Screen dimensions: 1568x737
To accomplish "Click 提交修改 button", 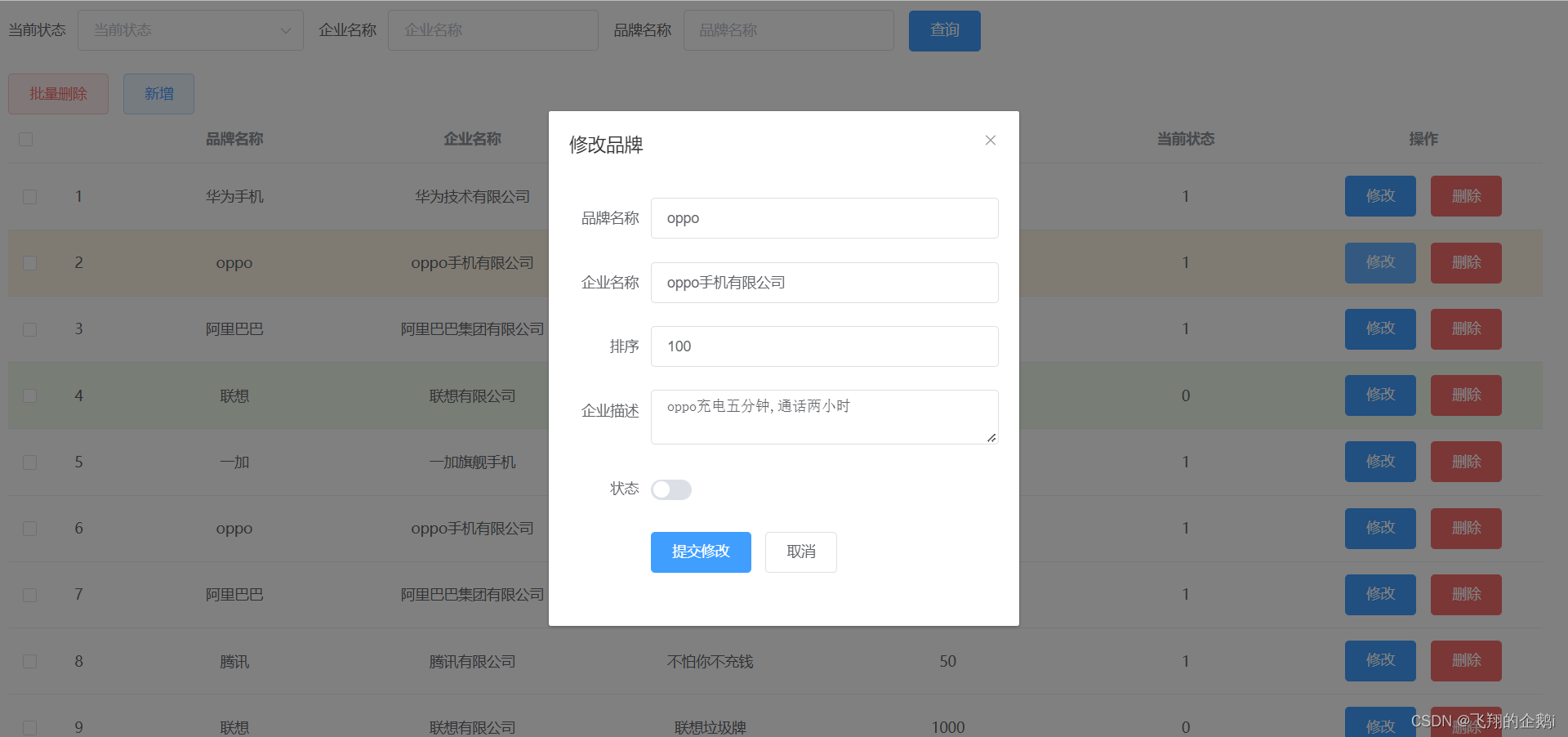I will tap(701, 552).
